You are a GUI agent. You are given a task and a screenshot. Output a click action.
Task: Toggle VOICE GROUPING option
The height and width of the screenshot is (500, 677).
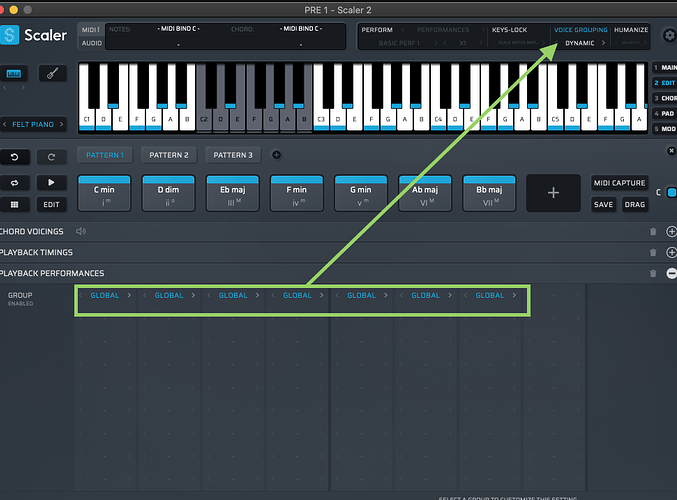(581, 30)
